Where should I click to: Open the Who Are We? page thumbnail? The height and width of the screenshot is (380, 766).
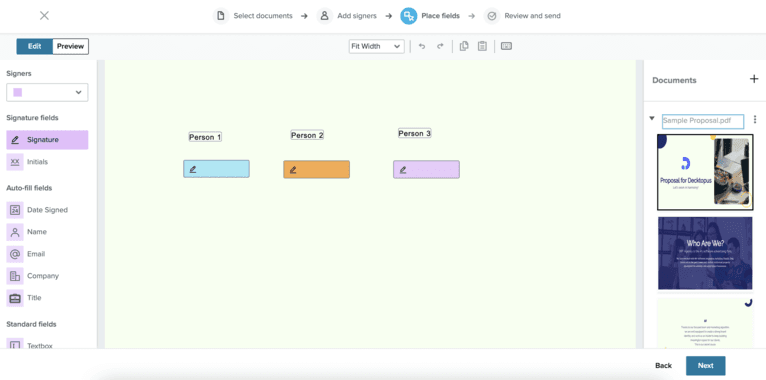coord(705,253)
